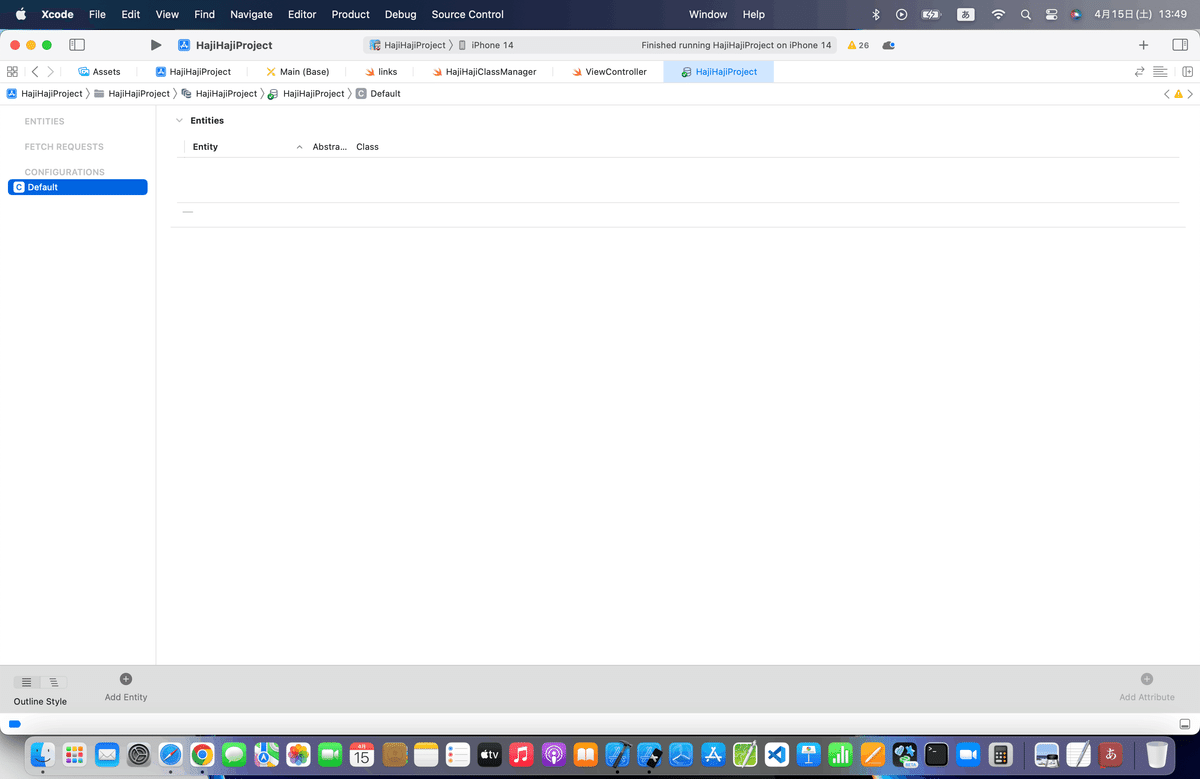Go back in editor history

coord(35,72)
